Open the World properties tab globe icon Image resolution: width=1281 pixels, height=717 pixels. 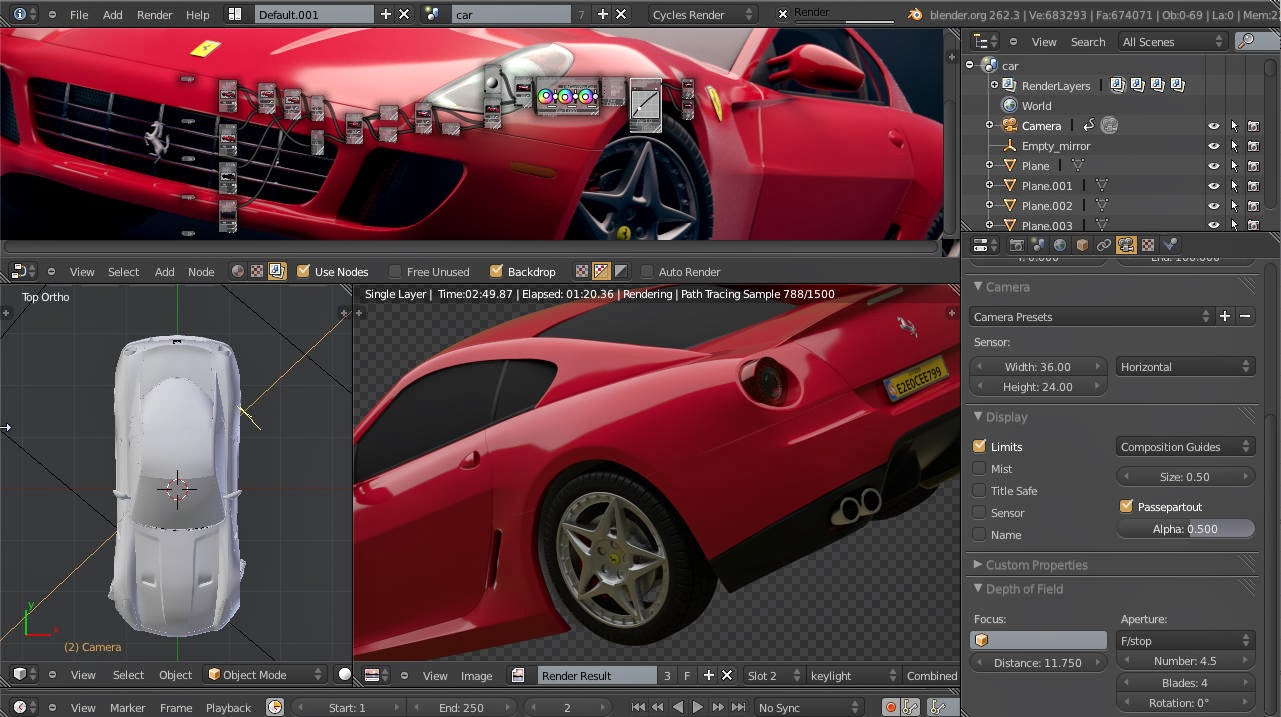(1060, 245)
